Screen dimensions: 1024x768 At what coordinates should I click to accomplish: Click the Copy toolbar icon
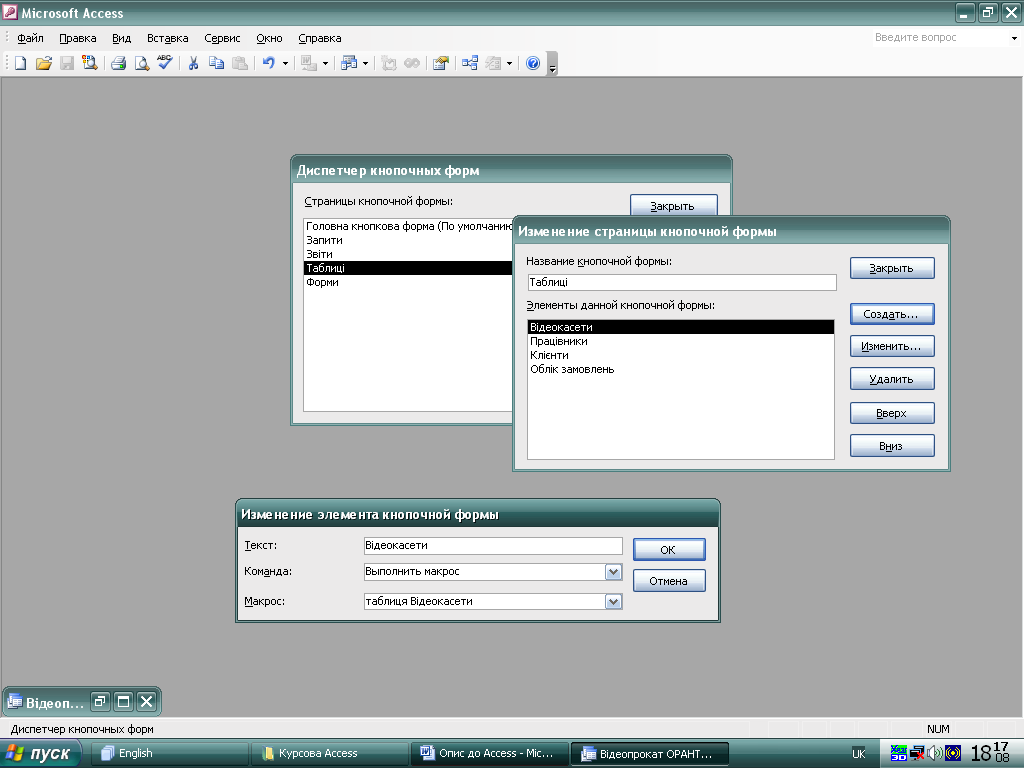216,63
